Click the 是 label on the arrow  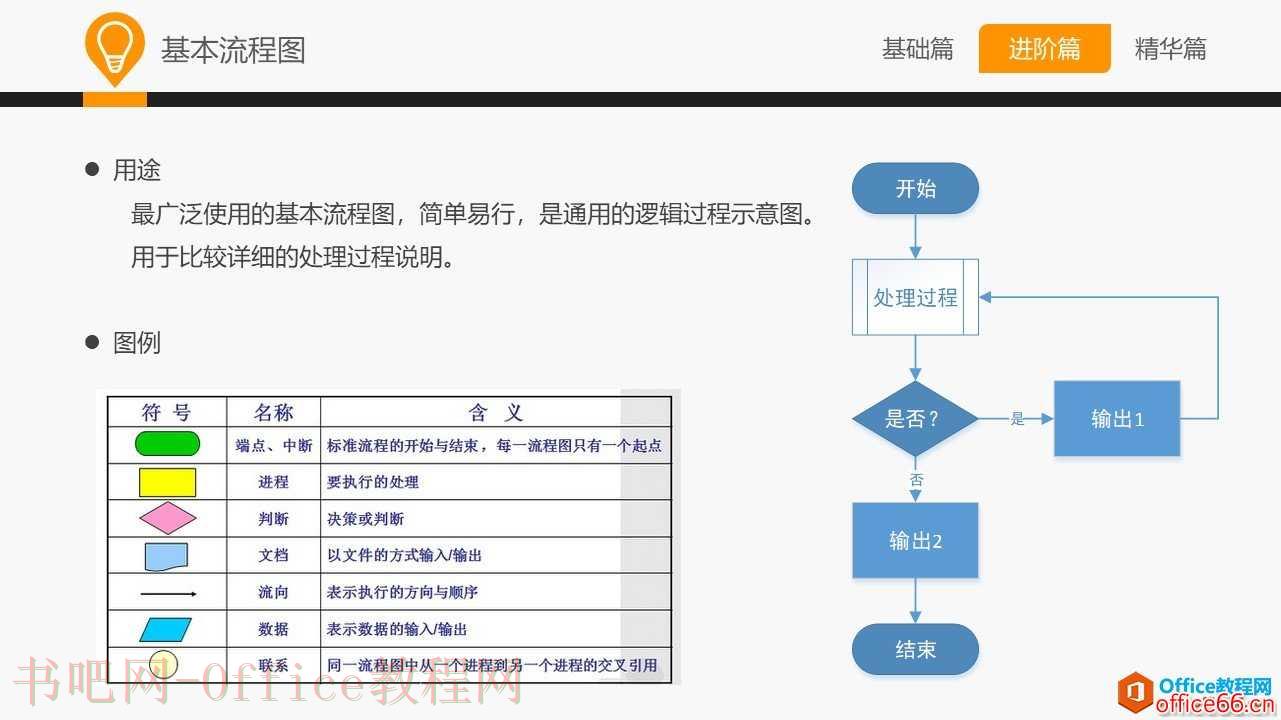(x=1018, y=419)
